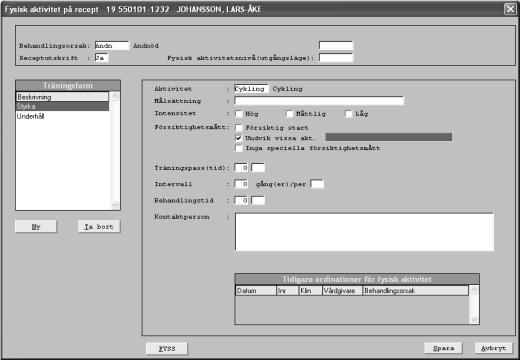
Task: Click the Behandlingsorsak column header in table
Action: click(x=415, y=291)
